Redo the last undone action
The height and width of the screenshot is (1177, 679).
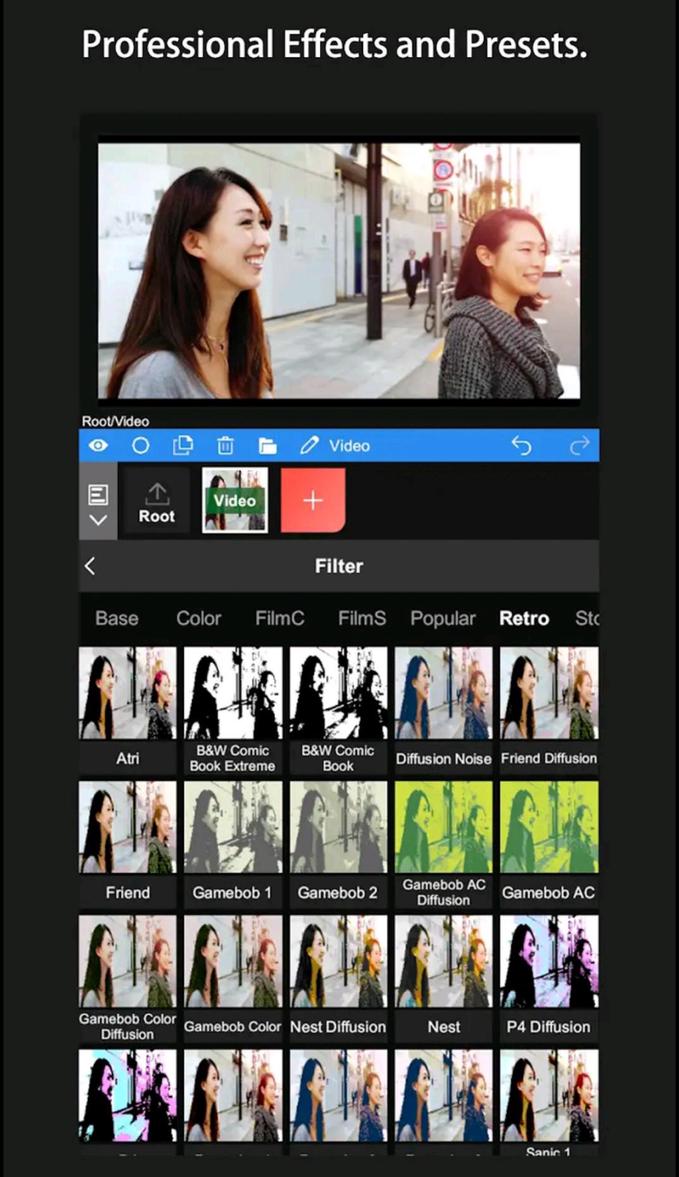tap(579, 446)
